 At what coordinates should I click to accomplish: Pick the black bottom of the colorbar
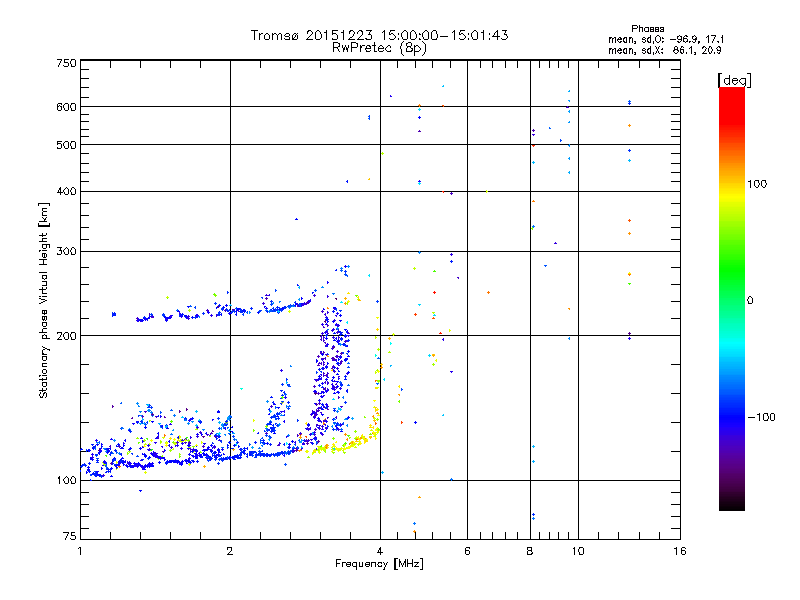coord(732,503)
